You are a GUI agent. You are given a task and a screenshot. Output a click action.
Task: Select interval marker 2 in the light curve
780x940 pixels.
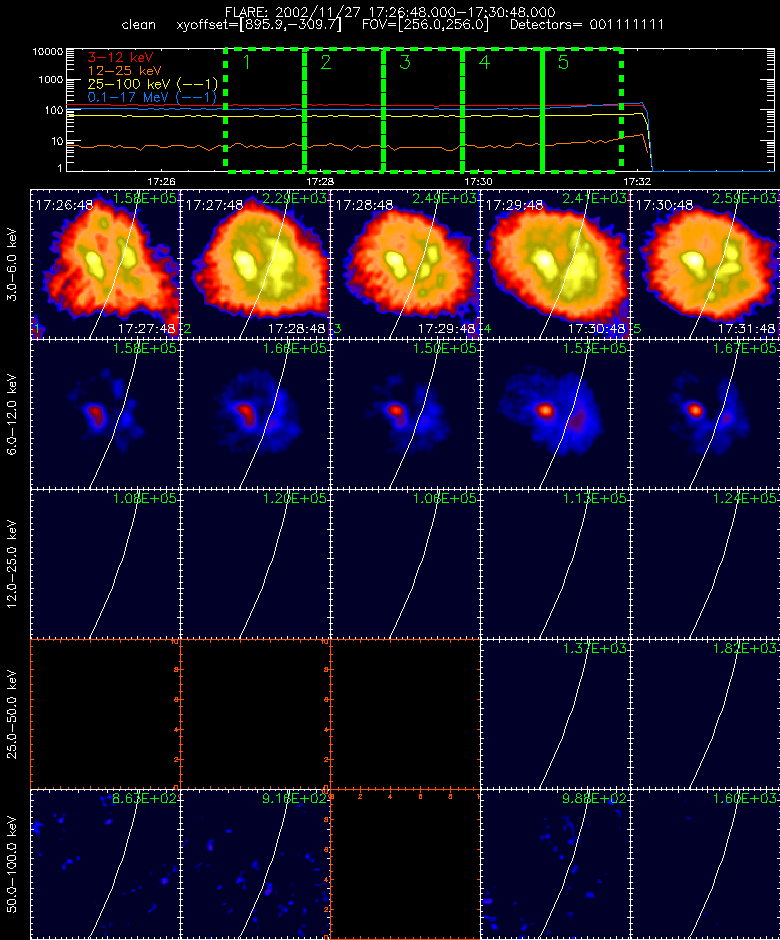coord(326,62)
